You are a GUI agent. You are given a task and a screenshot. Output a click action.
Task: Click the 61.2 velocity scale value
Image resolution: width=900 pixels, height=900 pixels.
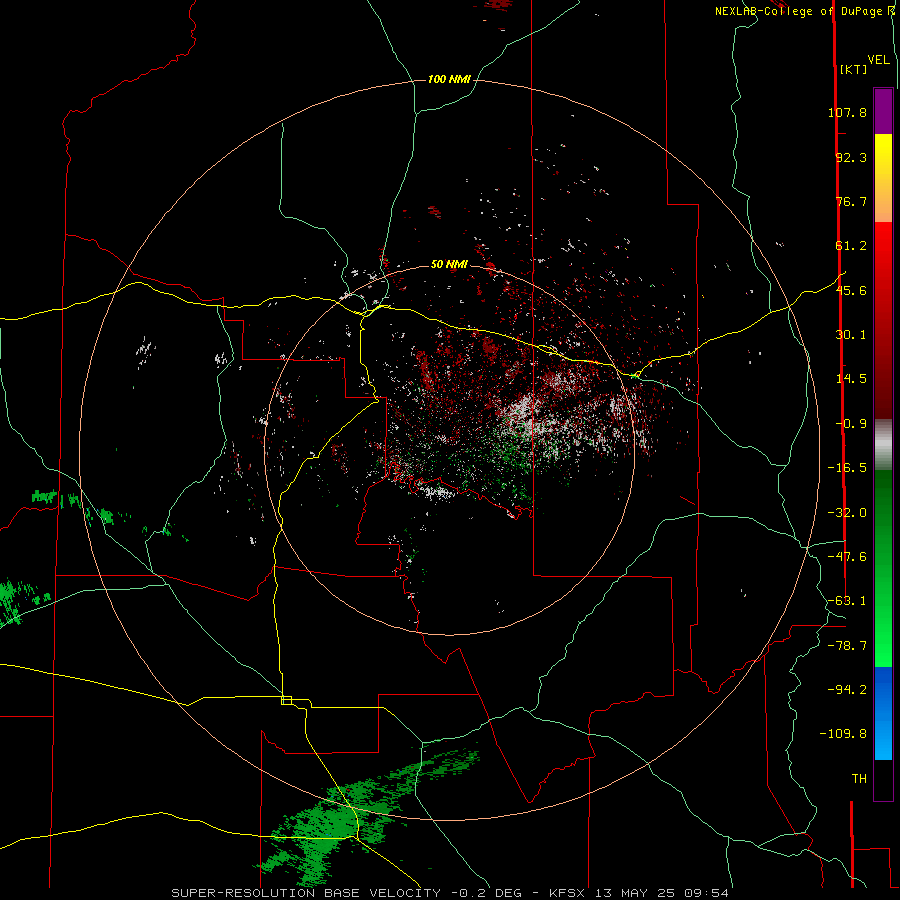(851, 246)
